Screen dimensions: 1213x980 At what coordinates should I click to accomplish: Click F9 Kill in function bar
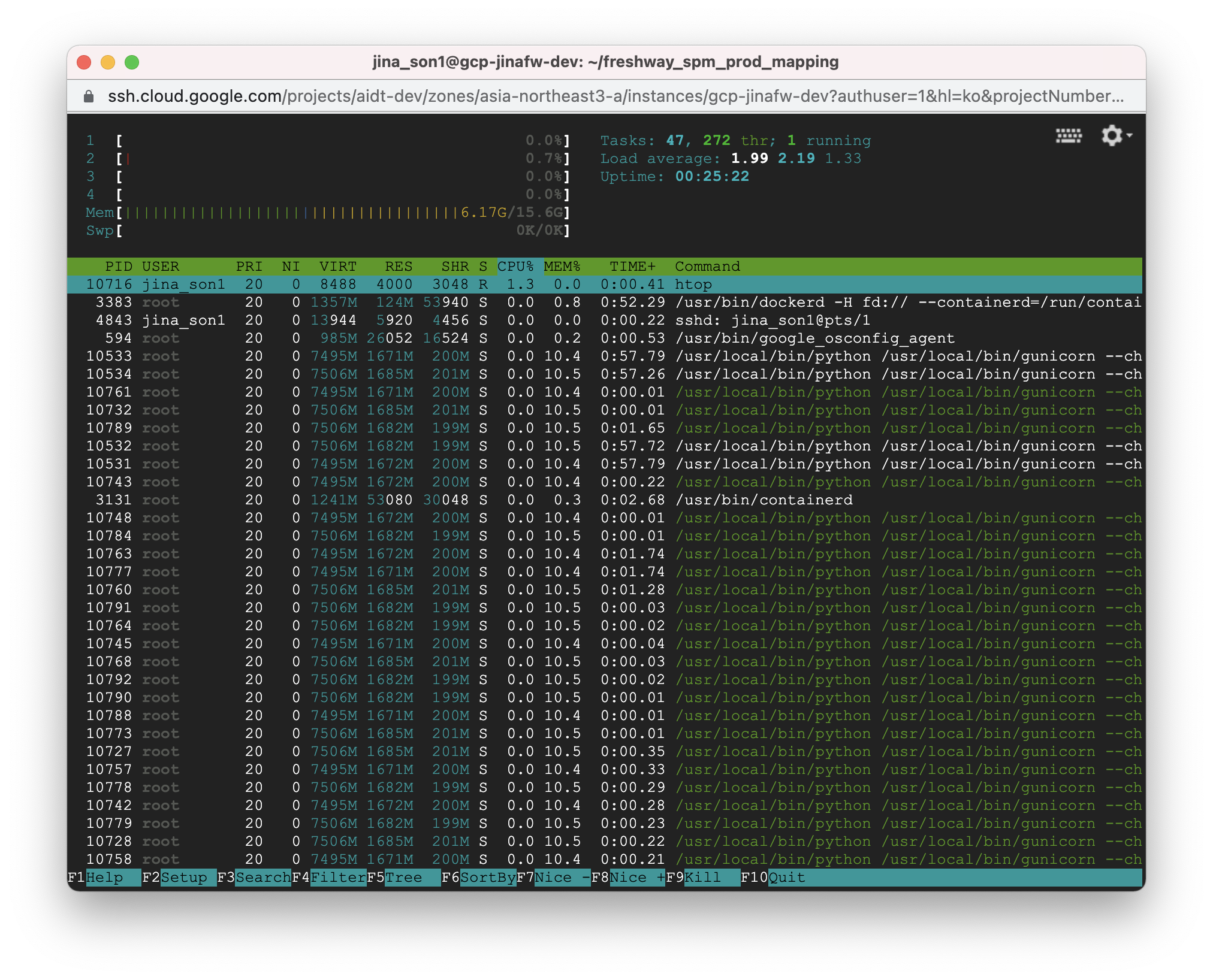point(703,878)
